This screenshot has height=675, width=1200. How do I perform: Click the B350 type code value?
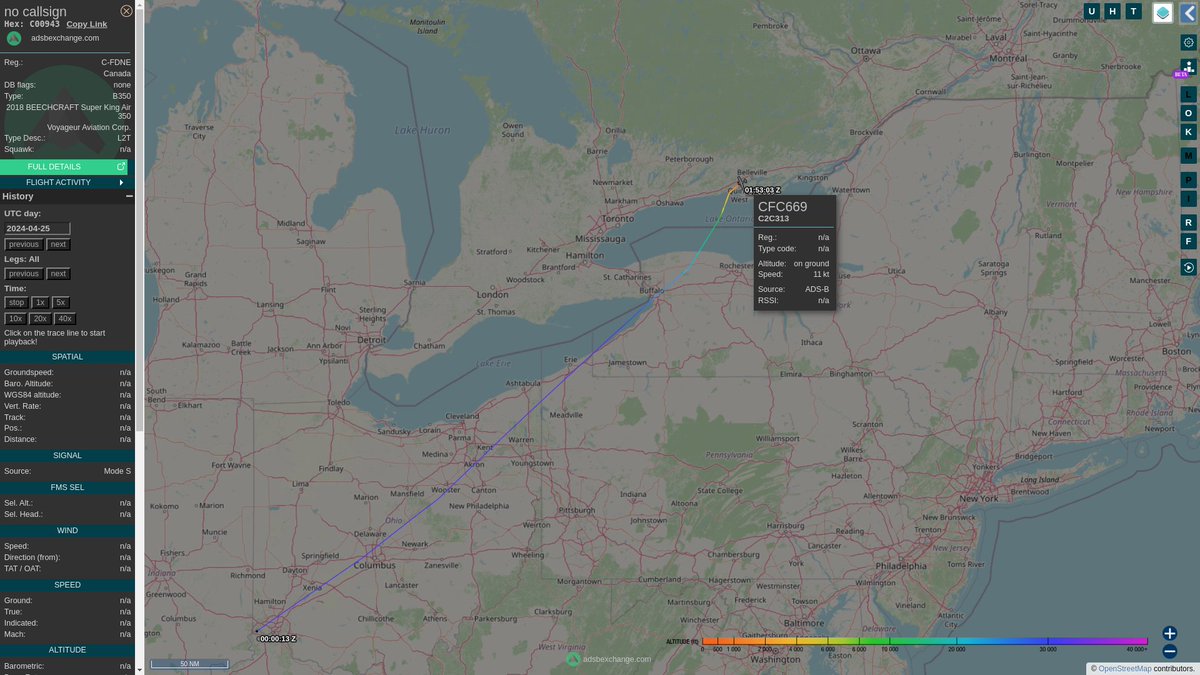(121, 96)
